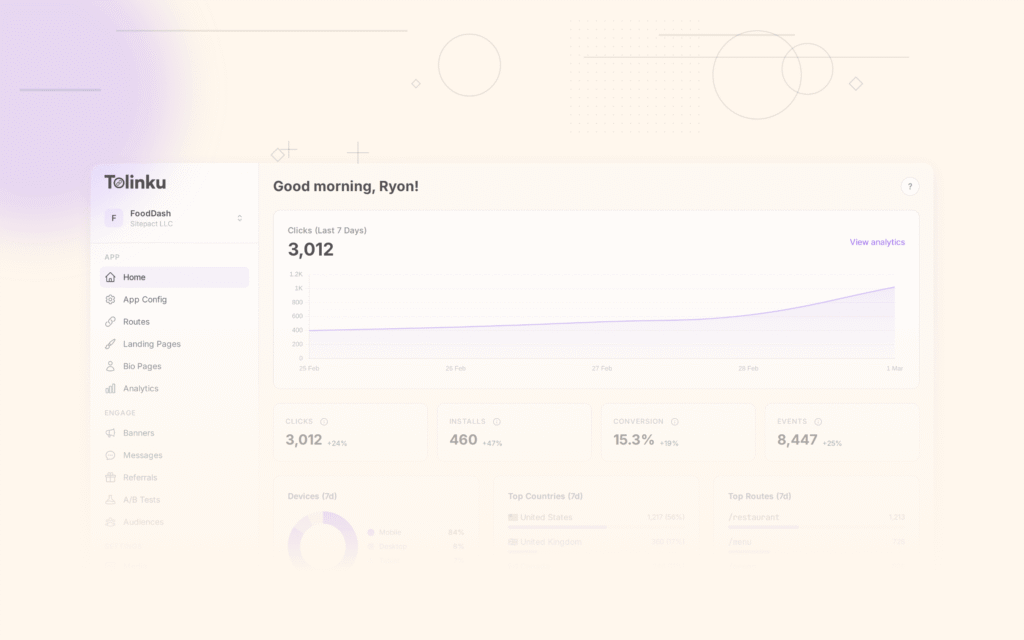Click the Analytics bar chart icon
Screen dimensions: 1024x640
[110, 388]
